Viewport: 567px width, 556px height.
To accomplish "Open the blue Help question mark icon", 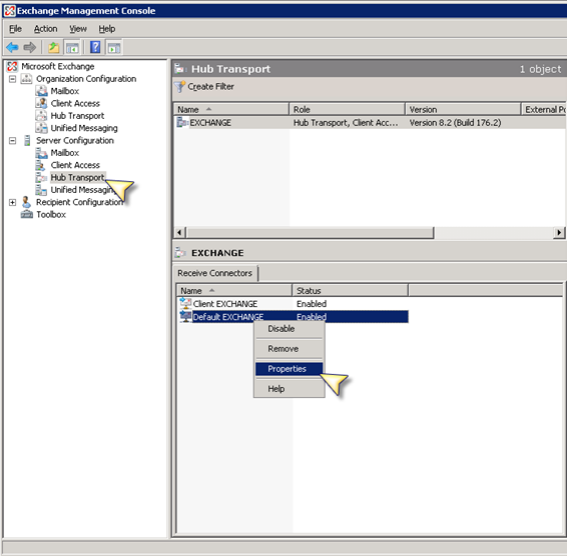I will click(x=95, y=47).
